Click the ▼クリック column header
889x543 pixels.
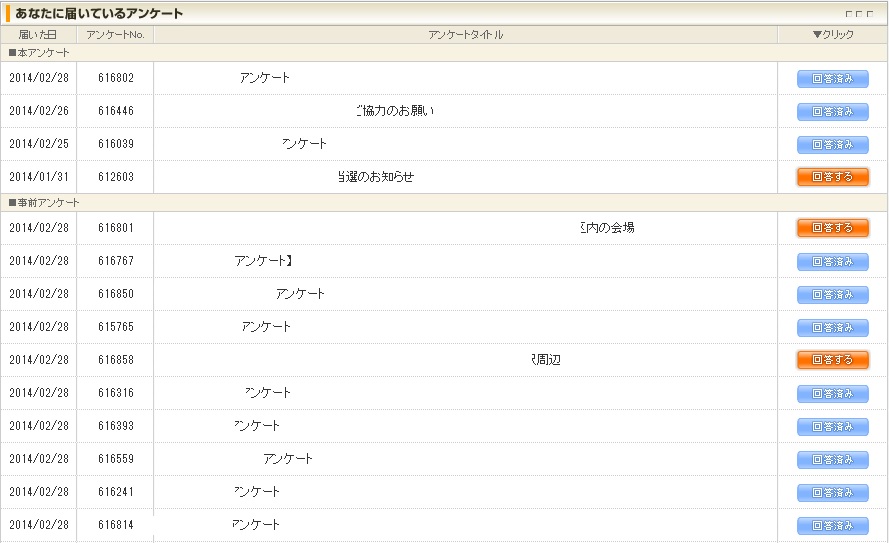[833, 35]
